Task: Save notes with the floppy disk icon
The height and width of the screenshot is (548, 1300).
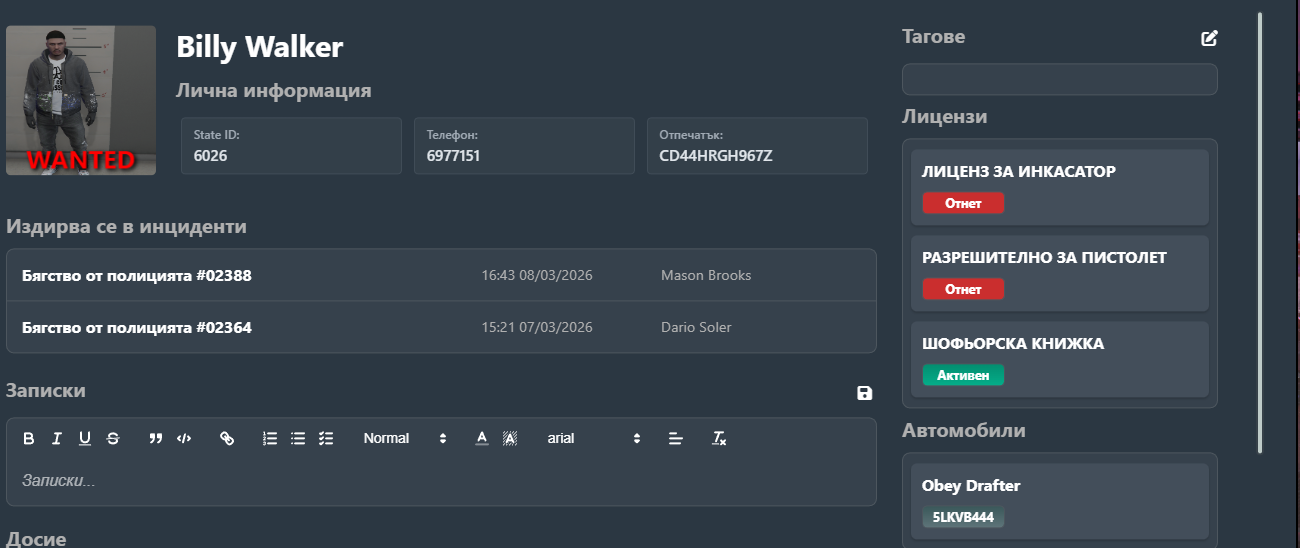Action: click(x=865, y=393)
